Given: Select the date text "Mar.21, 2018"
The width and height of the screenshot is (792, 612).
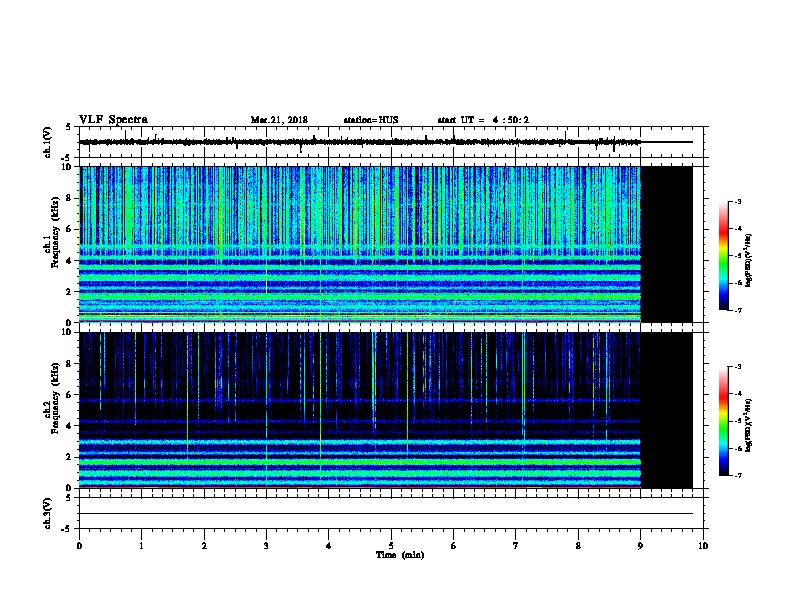Looking at the screenshot, I should point(279,120).
